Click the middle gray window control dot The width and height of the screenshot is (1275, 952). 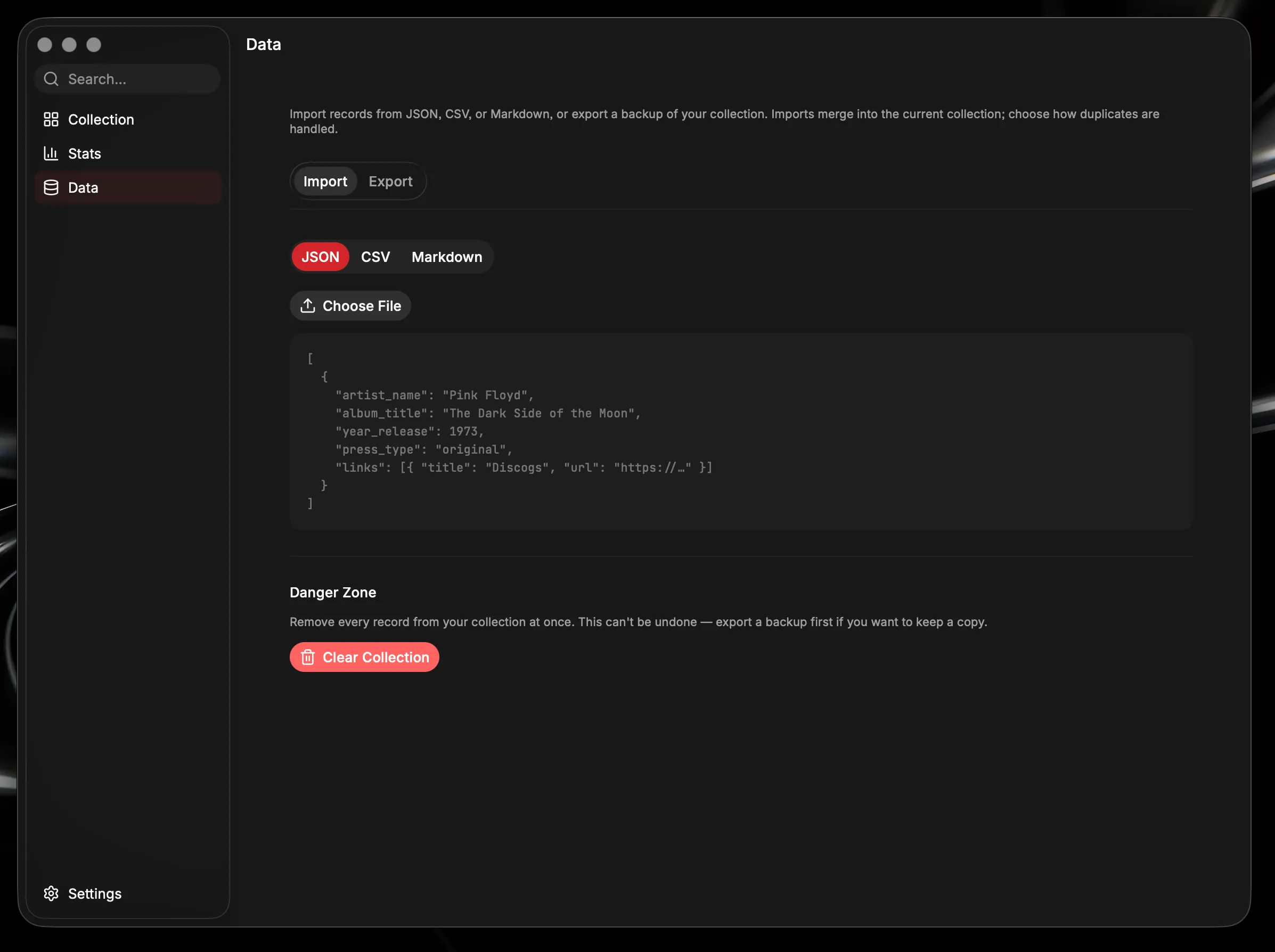coord(69,44)
